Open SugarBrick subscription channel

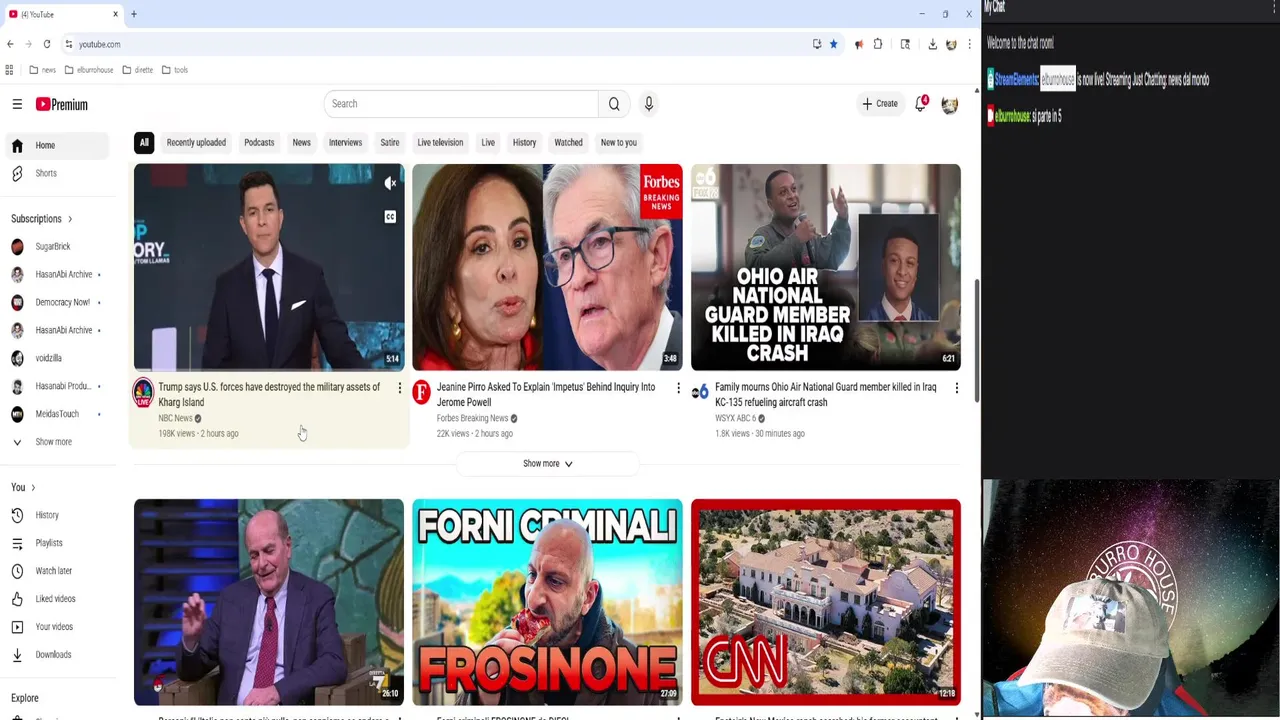pos(58,246)
